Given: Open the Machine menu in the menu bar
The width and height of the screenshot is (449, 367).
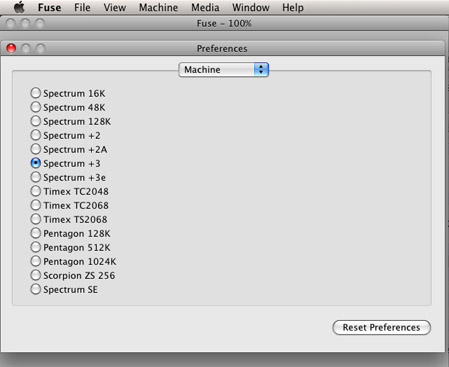Looking at the screenshot, I should [158, 7].
